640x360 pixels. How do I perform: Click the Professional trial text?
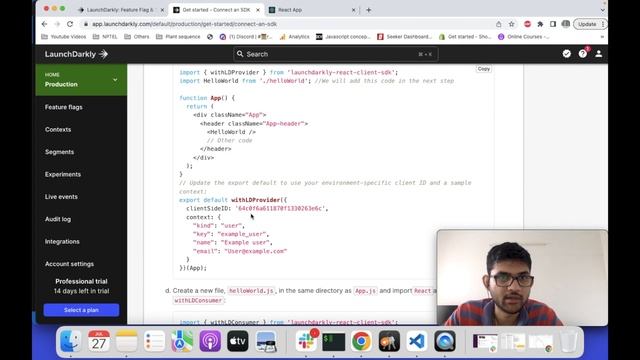(x=81, y=281)
